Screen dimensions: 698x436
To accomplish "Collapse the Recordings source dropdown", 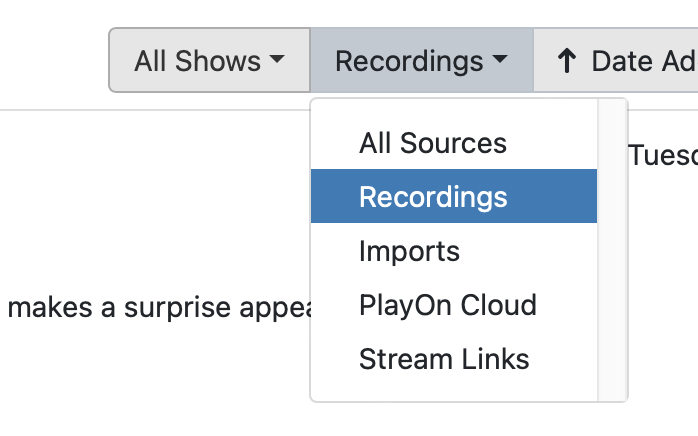I will (x=421, y=61).
